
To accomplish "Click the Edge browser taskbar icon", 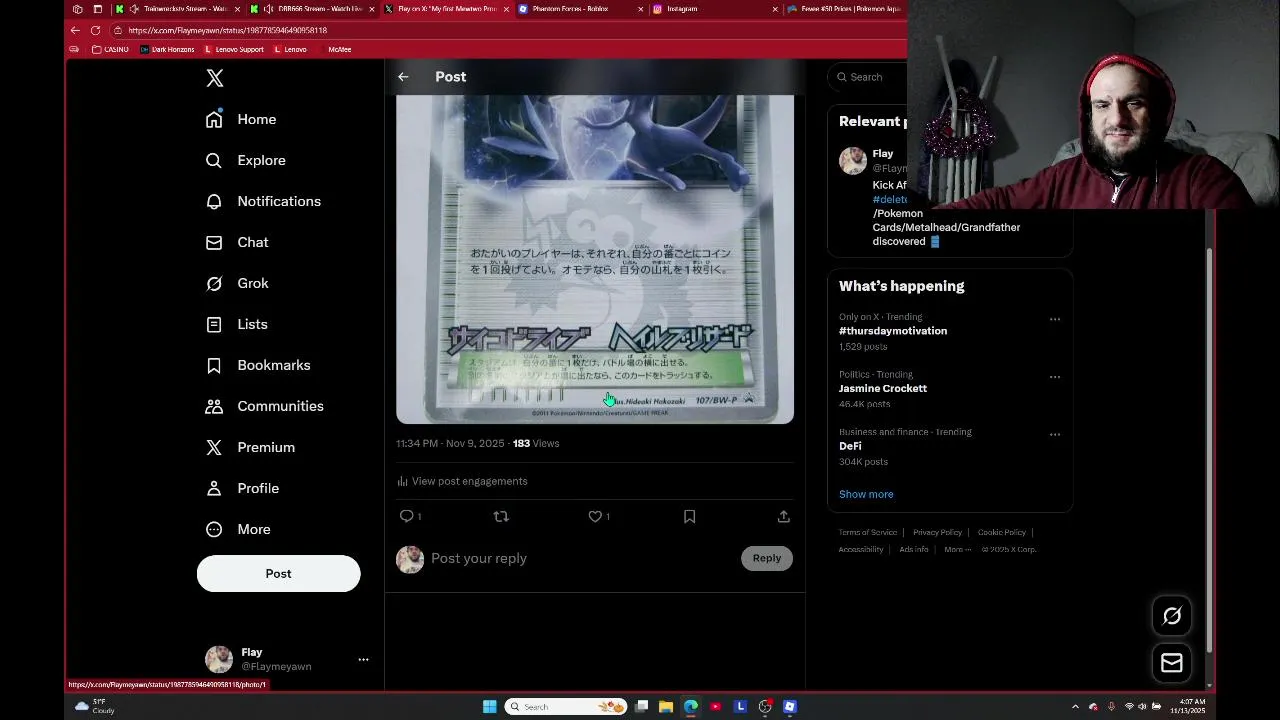I will click(690, 706).
